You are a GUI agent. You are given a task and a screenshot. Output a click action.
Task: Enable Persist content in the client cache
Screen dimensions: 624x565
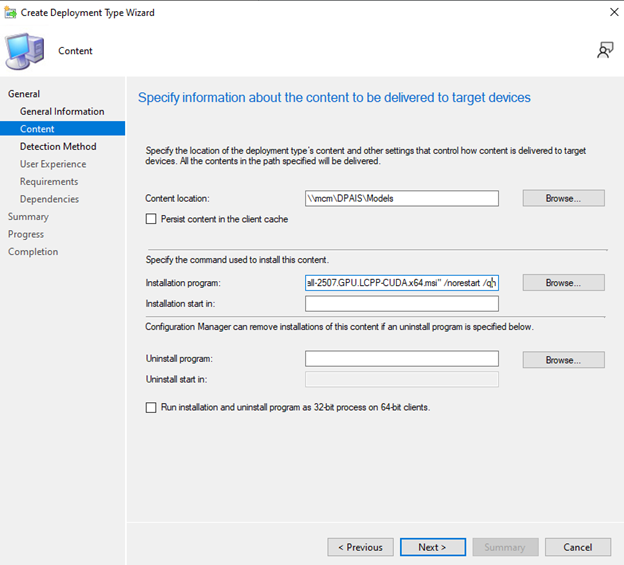click(151, 219)
